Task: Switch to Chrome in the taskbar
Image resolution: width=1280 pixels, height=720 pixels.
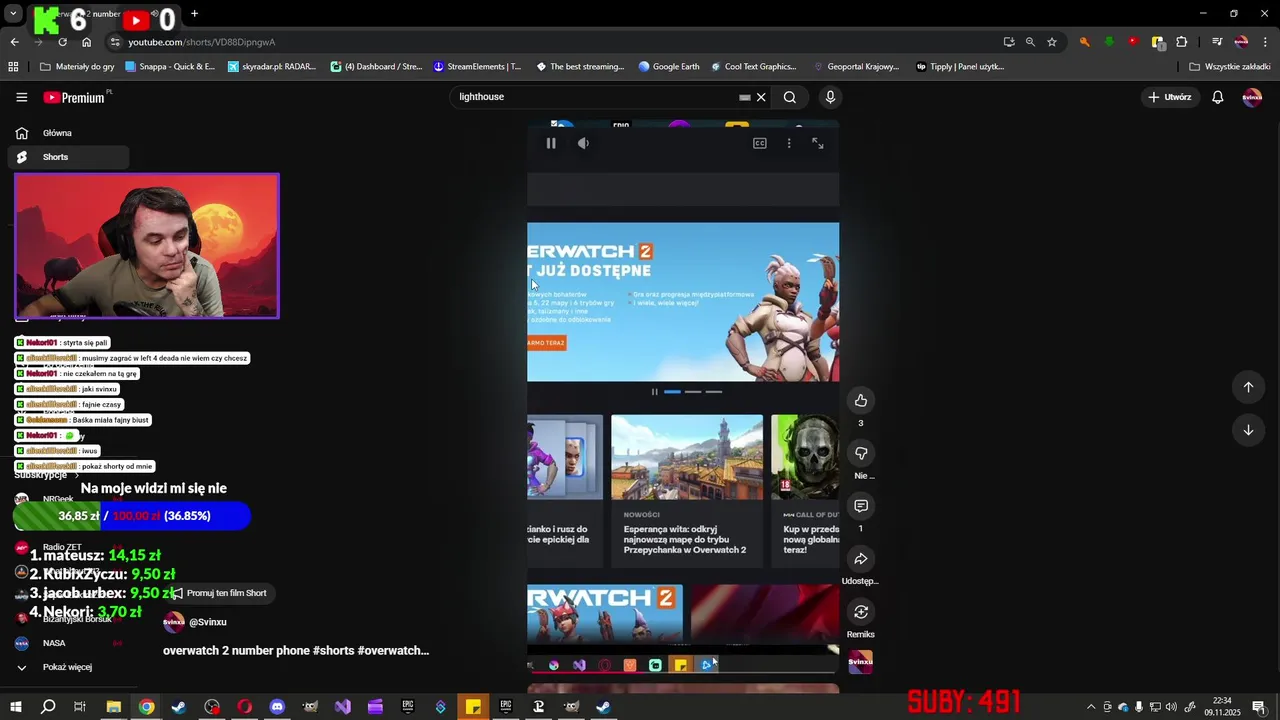Action: (x=147, y=707)
